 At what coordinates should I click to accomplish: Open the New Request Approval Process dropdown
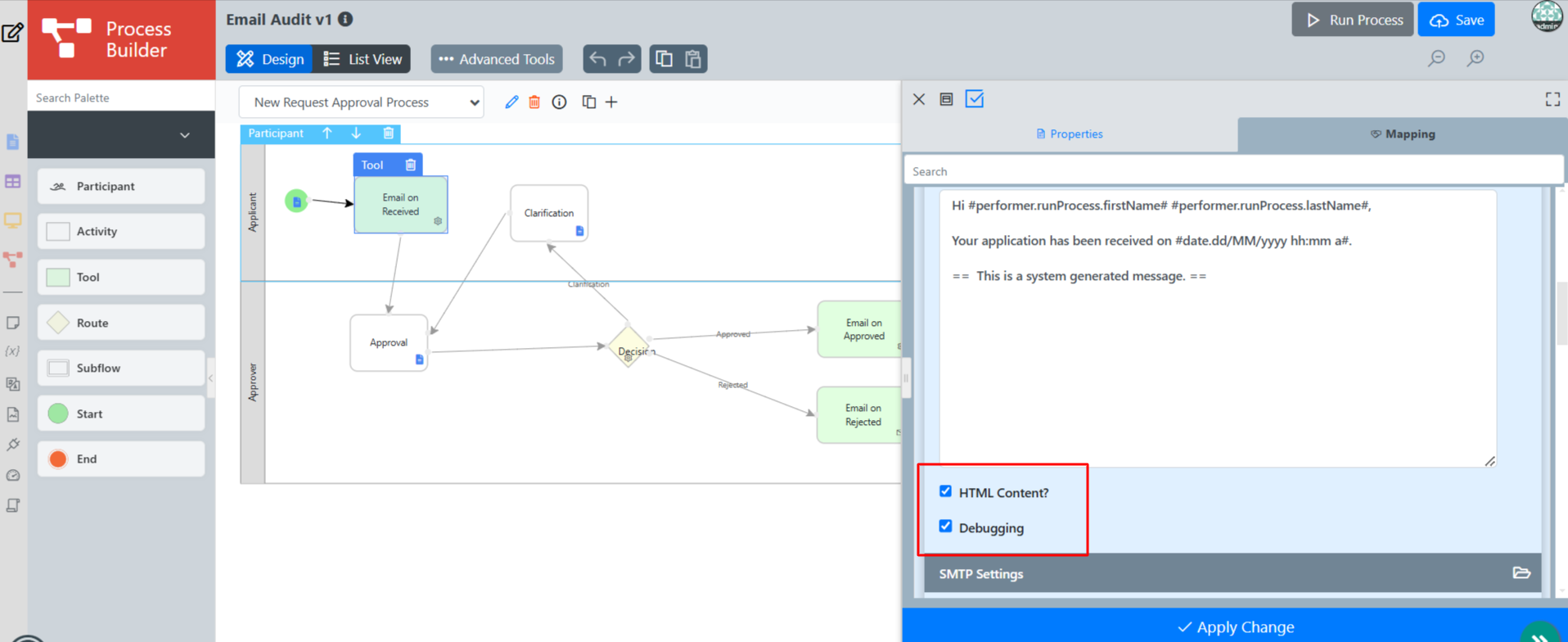click(362, 102)
